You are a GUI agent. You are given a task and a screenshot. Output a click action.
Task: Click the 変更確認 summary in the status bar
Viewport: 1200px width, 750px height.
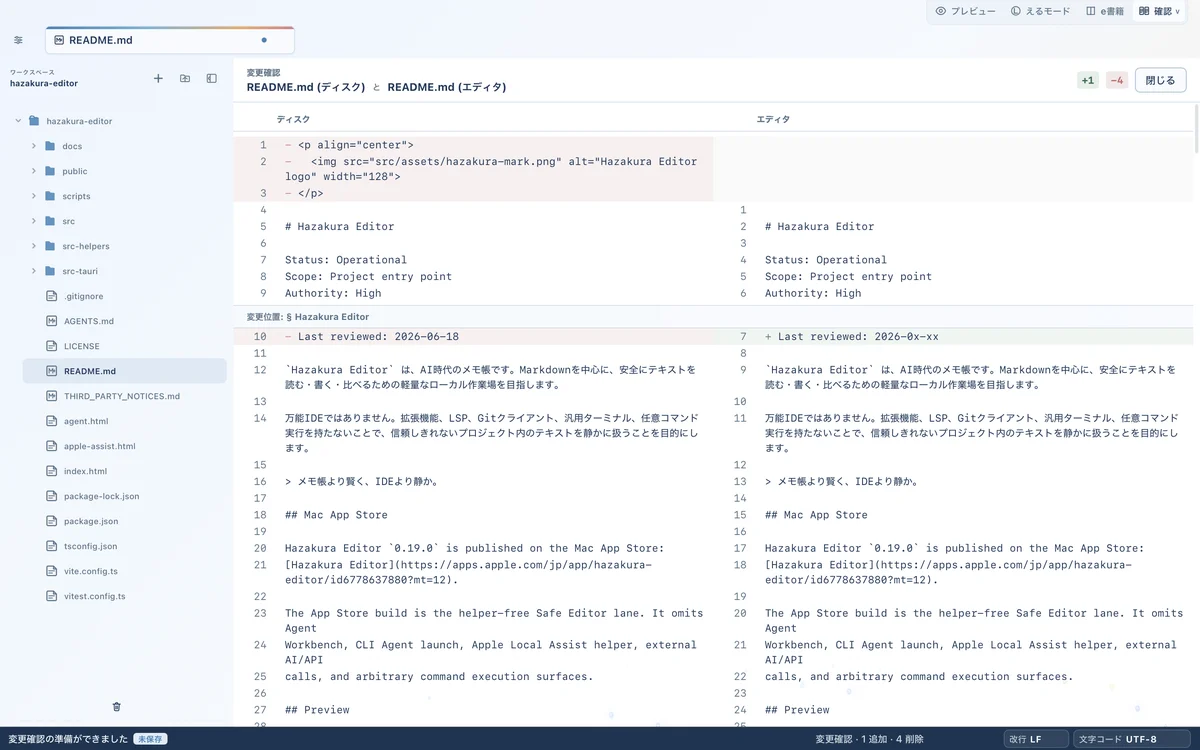870,739
